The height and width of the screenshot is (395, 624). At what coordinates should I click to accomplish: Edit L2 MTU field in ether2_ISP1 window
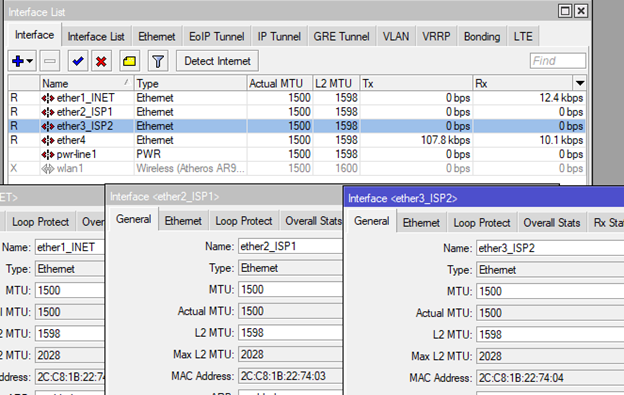point(290,333)
